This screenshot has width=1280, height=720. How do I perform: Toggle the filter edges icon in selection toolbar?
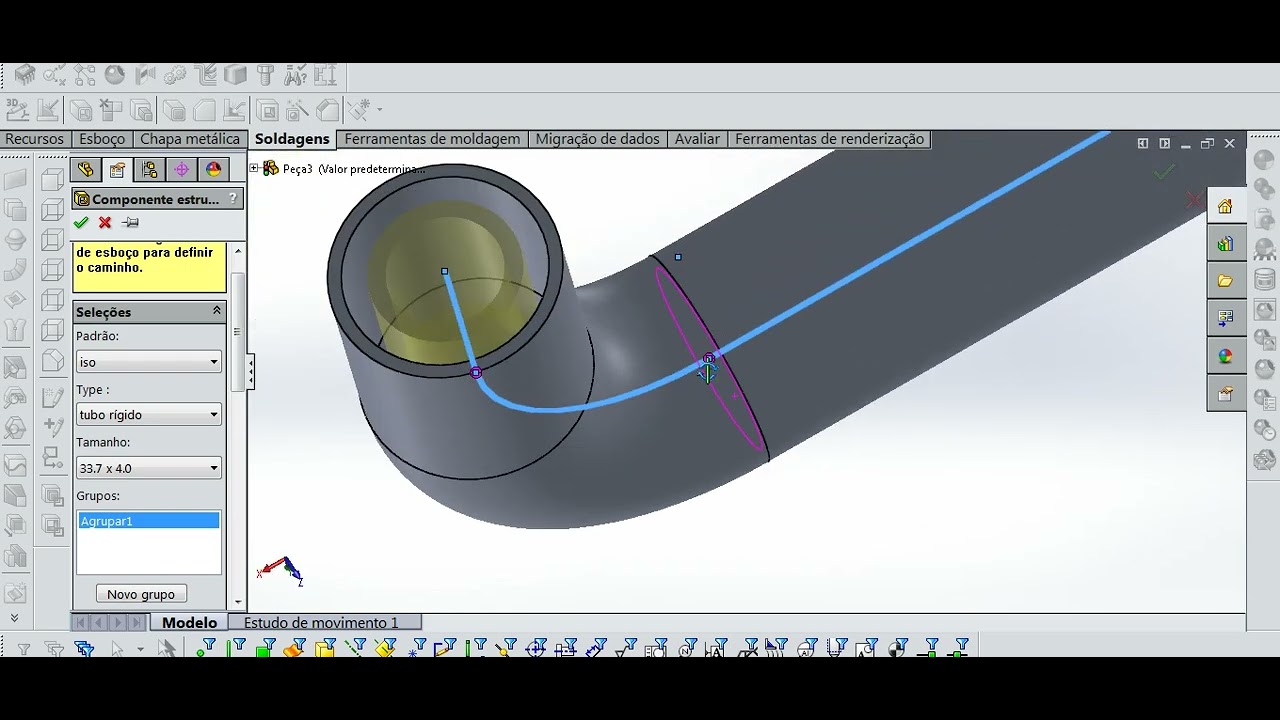pyautogui.click(x=236, y=648)
